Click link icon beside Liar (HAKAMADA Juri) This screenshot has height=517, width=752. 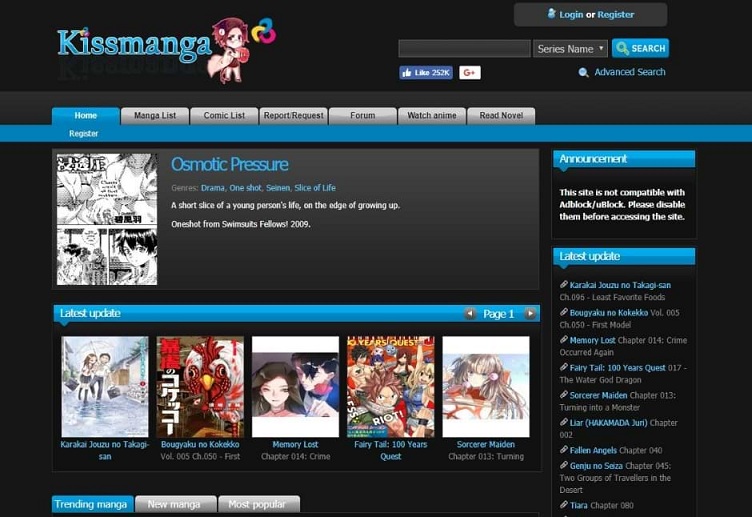click(564, 423)
